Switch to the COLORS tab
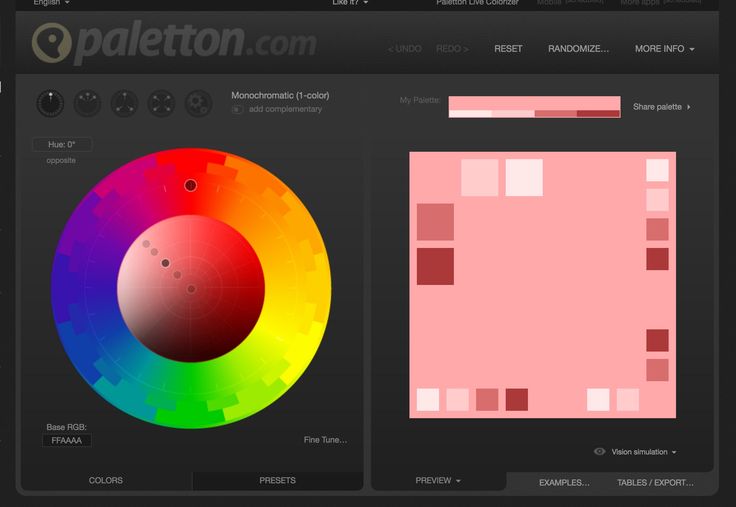 [106, 481]
